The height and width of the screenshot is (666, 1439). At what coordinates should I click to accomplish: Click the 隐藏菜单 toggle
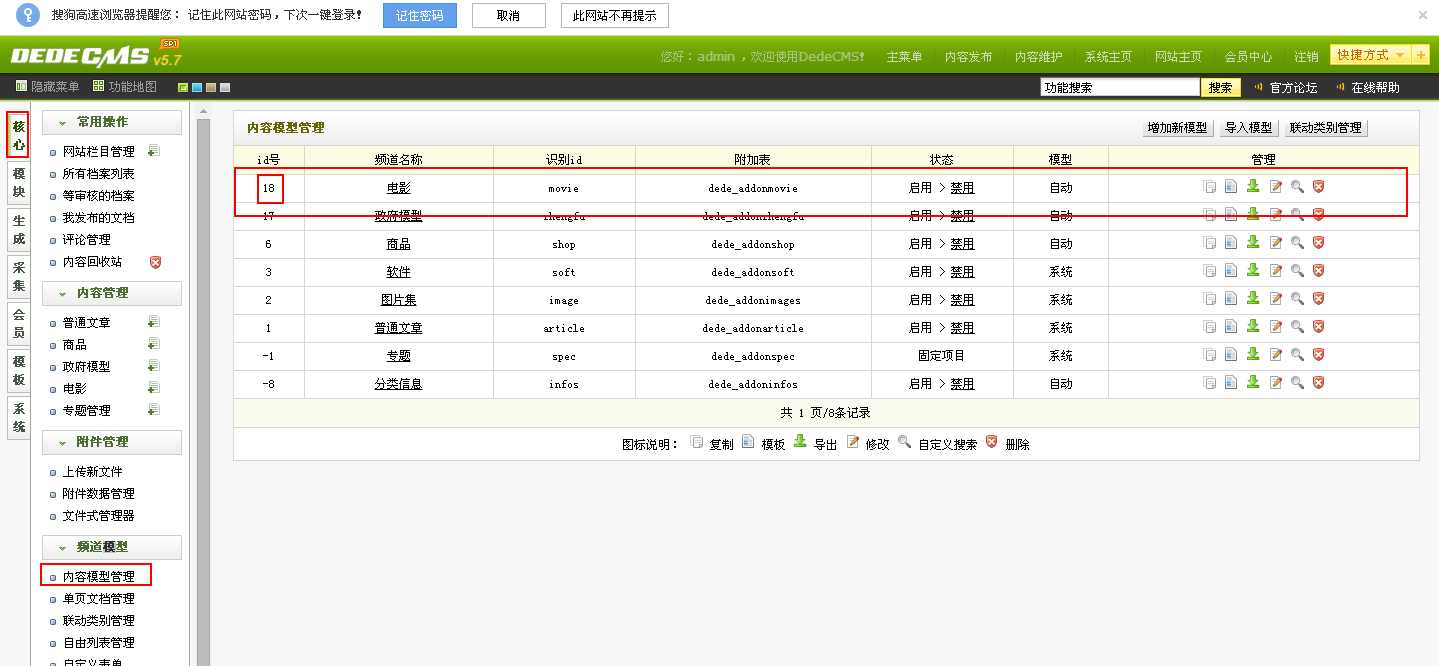(x=47, y=87)
